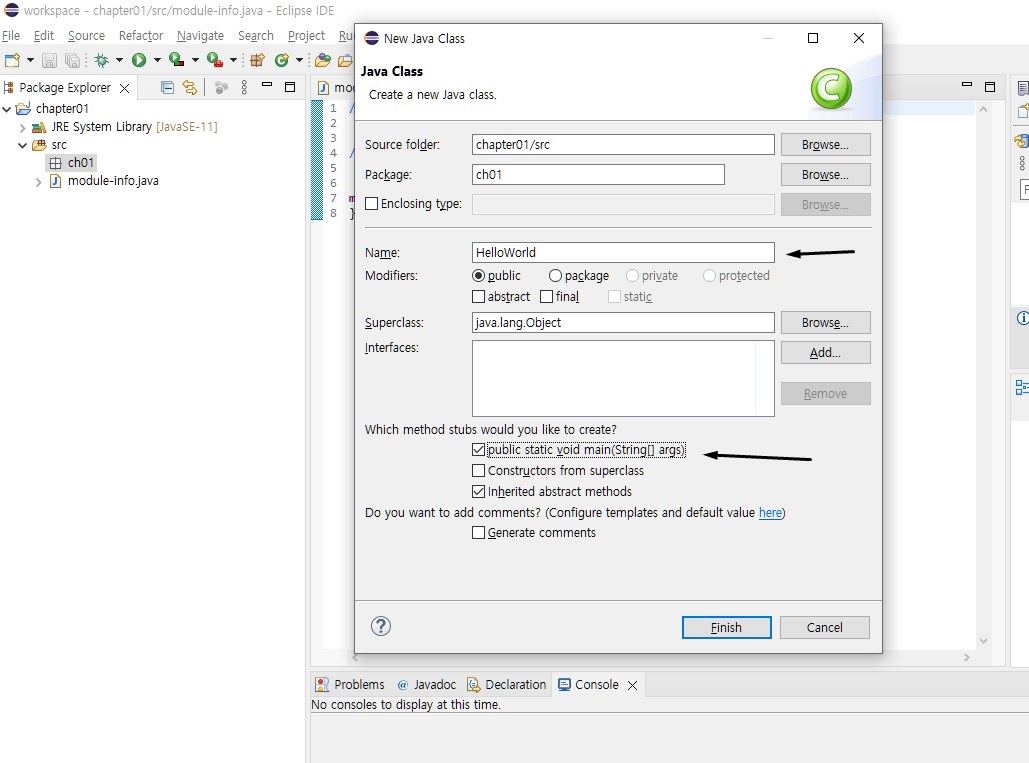Open the Coverage dropdown arrow
The width and height of the screenshot is (1029, 763).
click(195, 60)
